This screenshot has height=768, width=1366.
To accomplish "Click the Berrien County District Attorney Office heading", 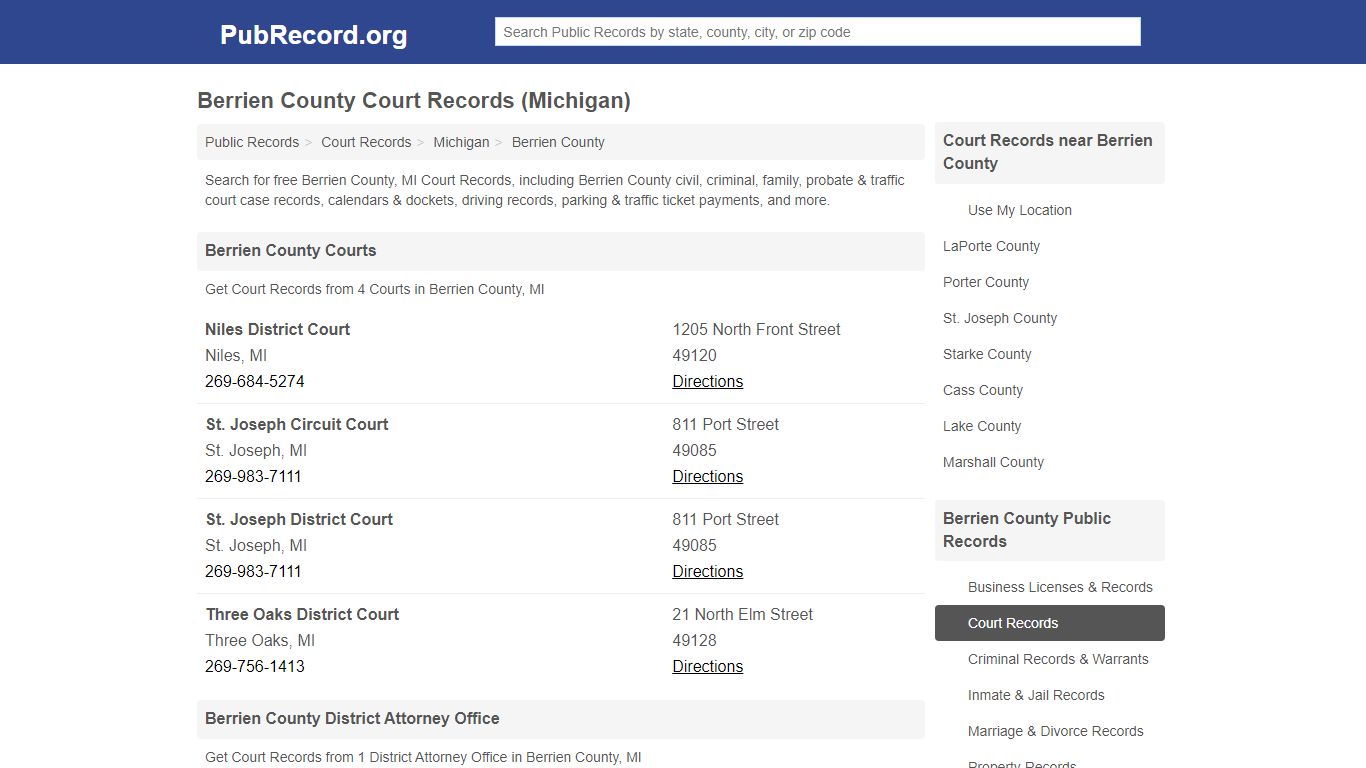I will click(352, 718).
